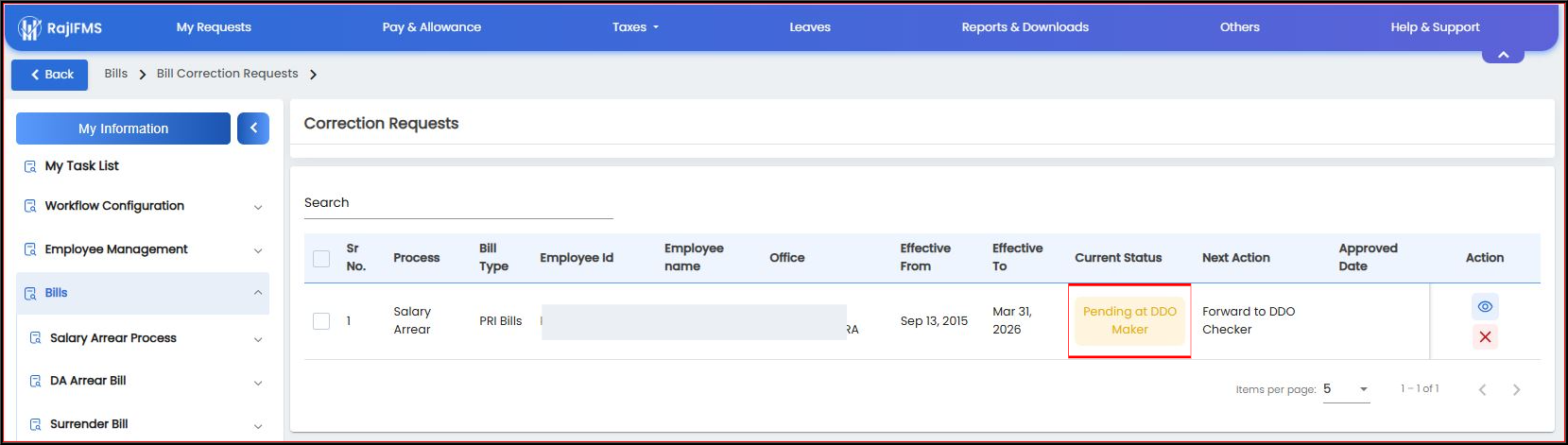The image size is (1568, 445).
Task: Click the Pending at DDO Maker status badge
Action: tap(1129, 320)
